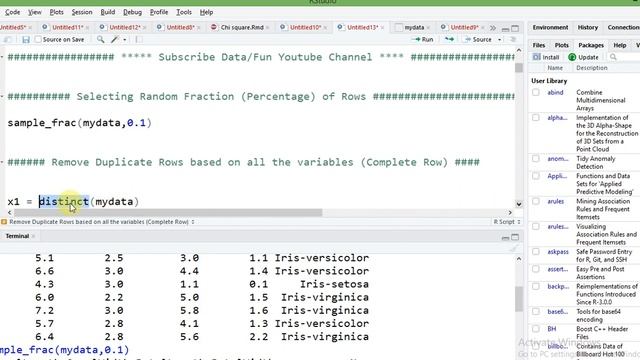
Task: Close the Untitled13 tab
Action: point(382,28)
